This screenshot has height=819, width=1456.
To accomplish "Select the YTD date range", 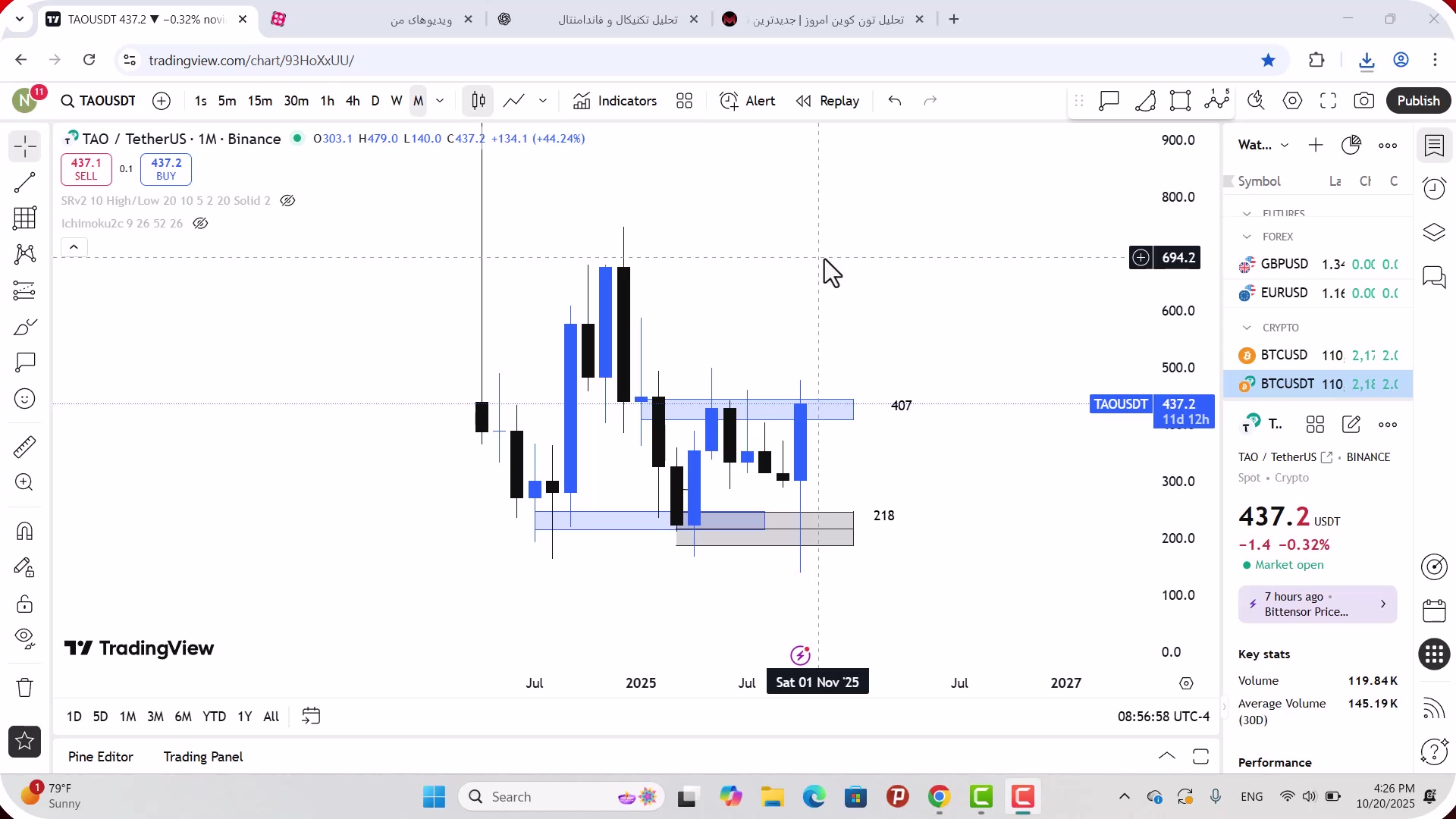I will (214, 717).
